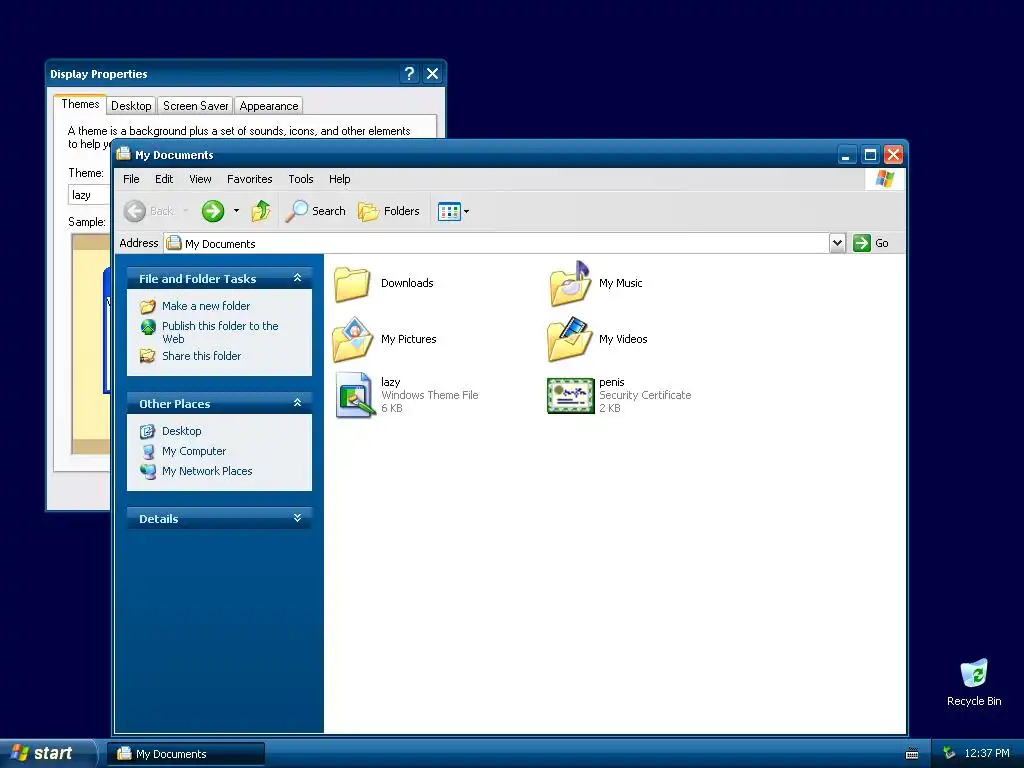Select the 'My Pictures' folder name
This screenshot has height=768, width=1024.
point(408,339)
